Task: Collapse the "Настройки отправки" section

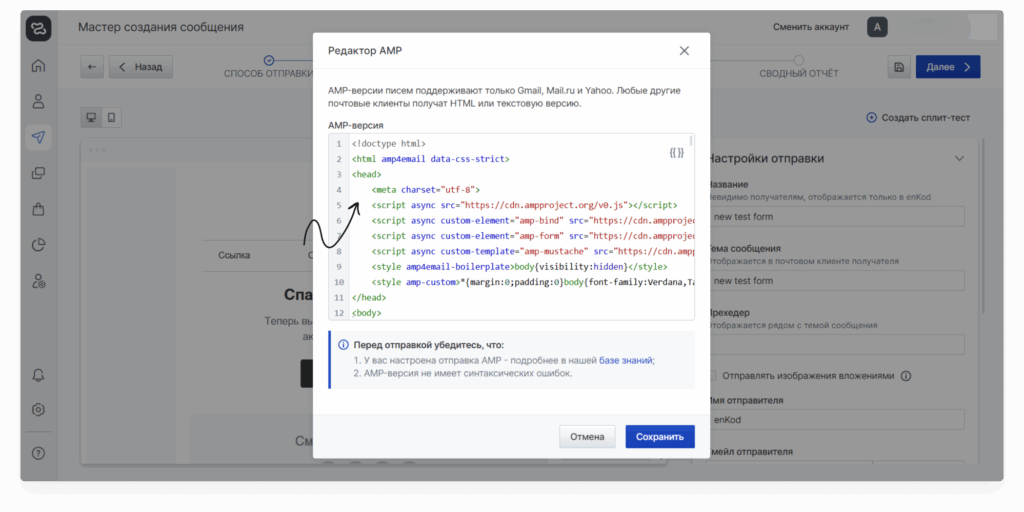Action: 959,158
